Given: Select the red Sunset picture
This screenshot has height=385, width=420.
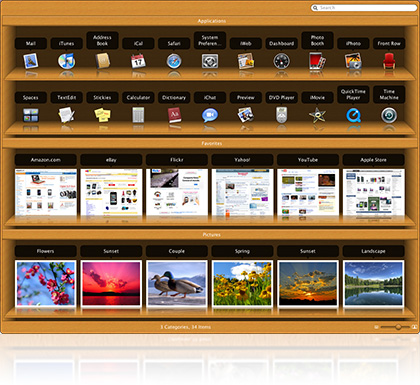Looking at the screenshot, I should 111,284.
